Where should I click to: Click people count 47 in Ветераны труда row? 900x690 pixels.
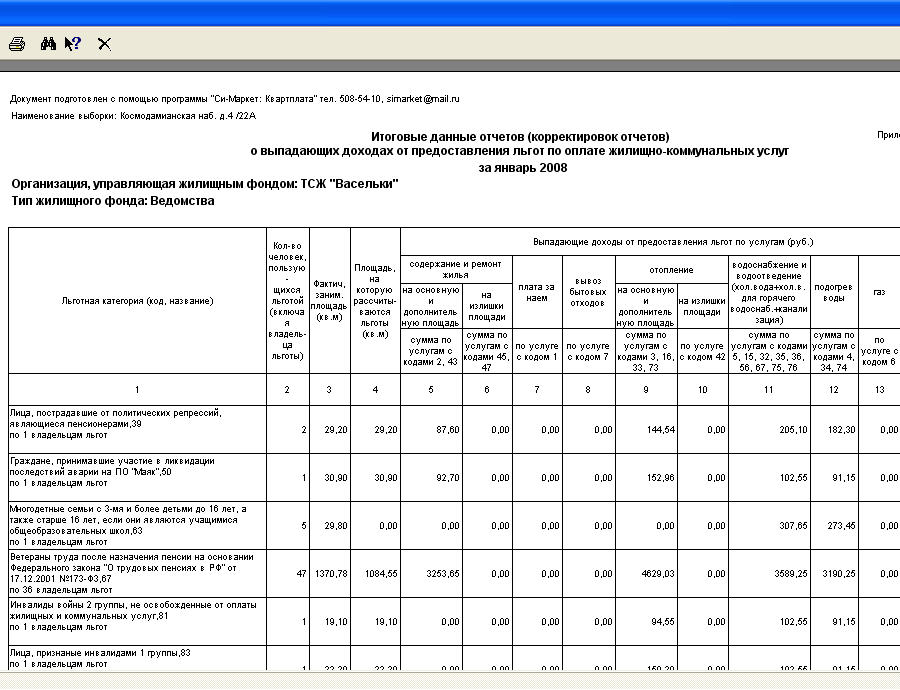coord(301,573)
